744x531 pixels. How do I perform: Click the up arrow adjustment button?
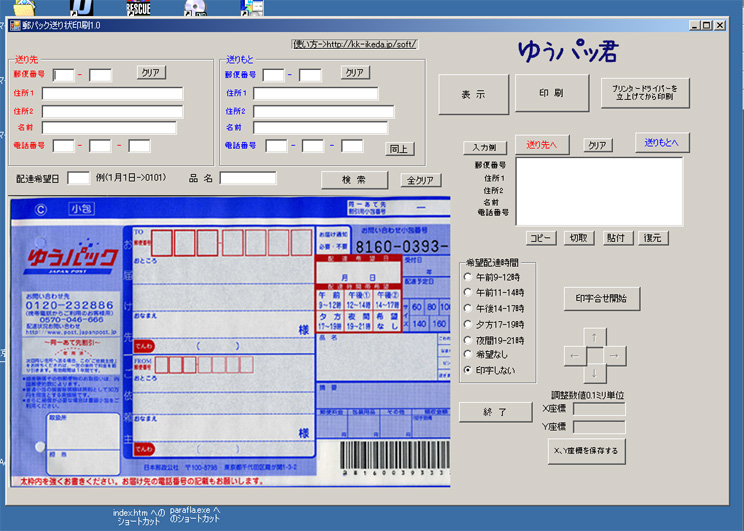595,337
